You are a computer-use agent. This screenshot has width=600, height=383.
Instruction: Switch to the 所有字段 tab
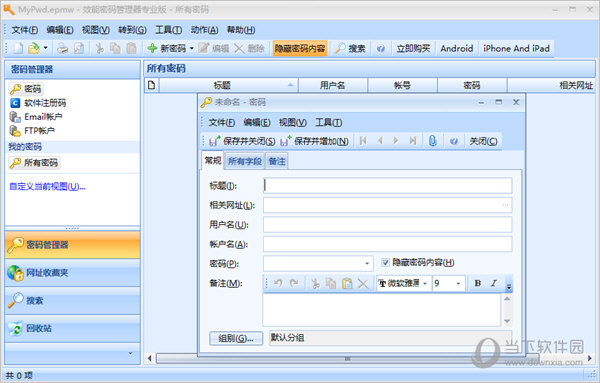(x=245, y=161)
